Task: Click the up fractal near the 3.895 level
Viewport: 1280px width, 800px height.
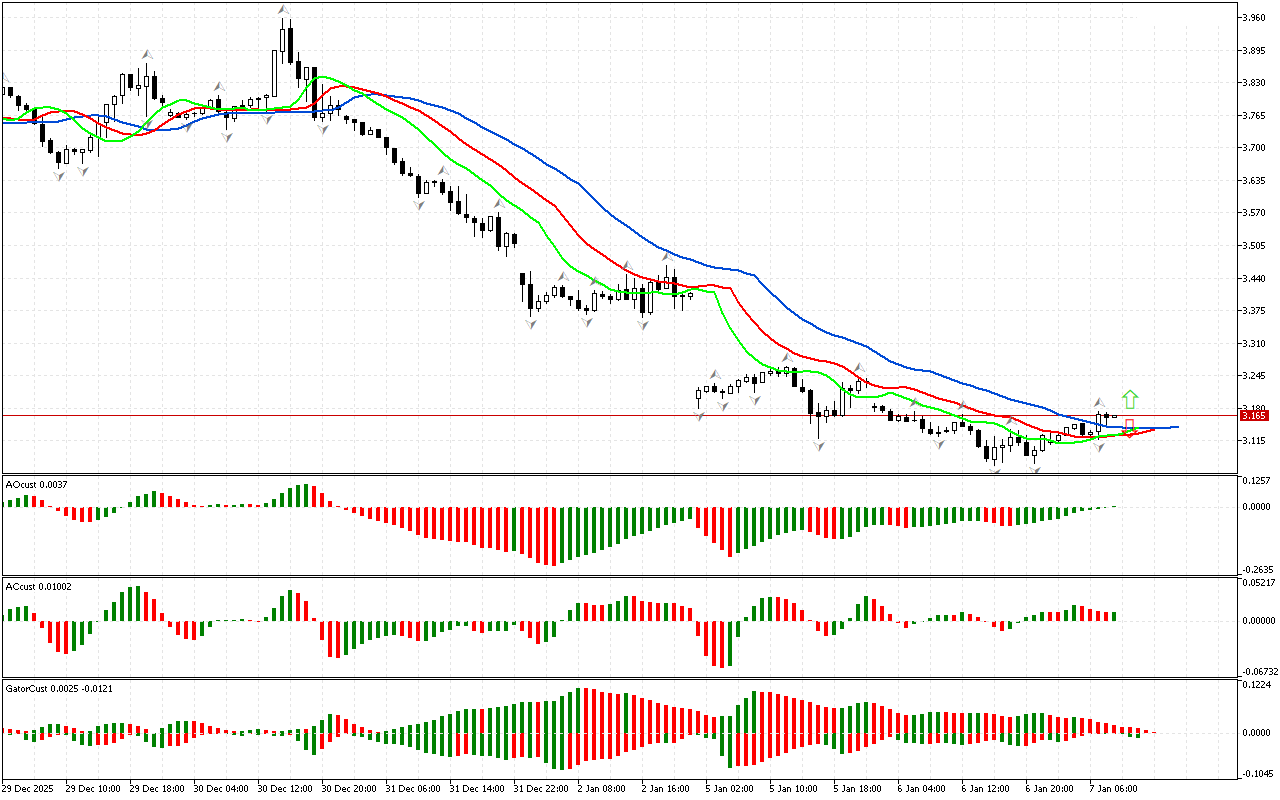Action: tap(146, 54)
